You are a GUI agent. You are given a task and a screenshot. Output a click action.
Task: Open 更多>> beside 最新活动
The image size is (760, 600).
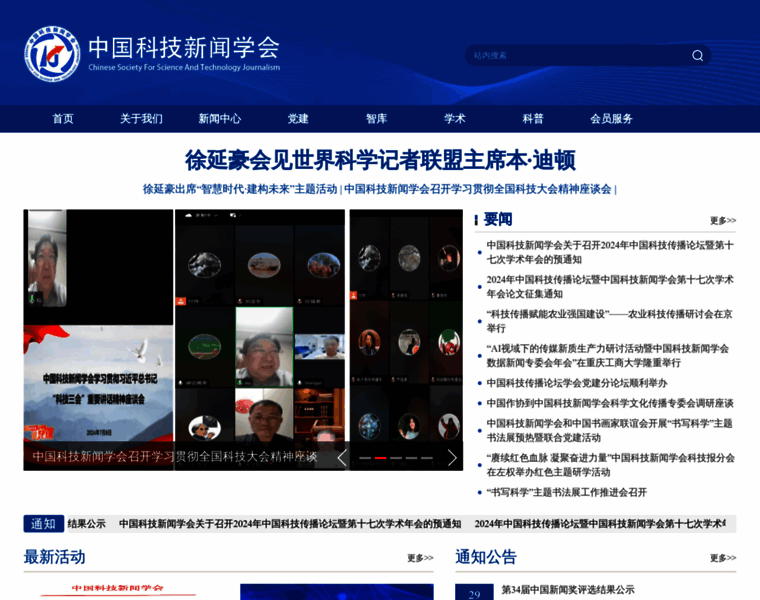point(420,558)
